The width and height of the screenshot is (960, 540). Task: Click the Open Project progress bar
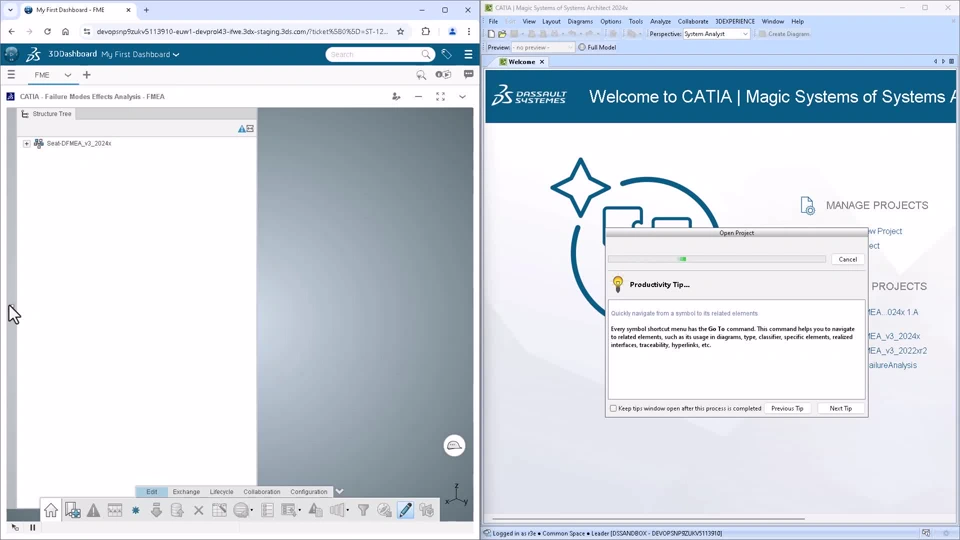(x=717, y=260)
